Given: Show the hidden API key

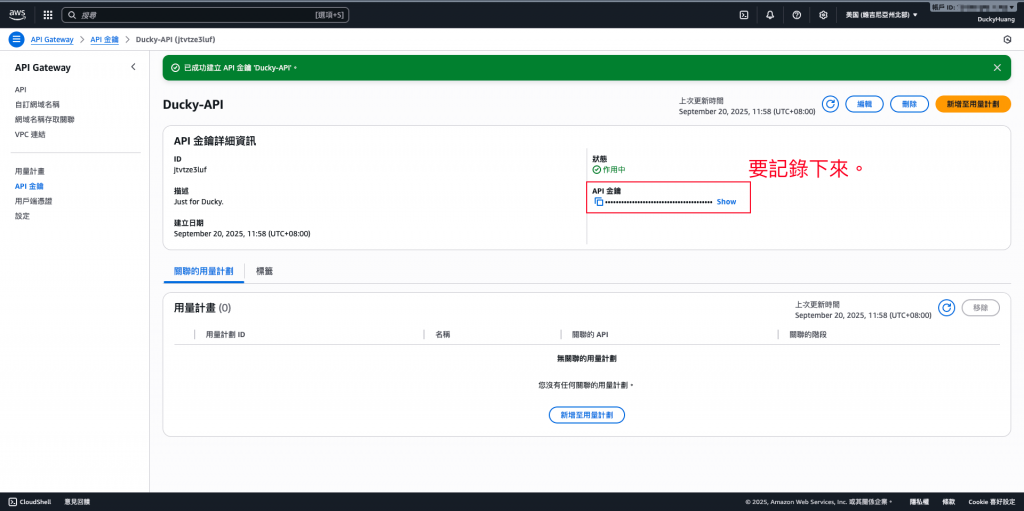Looking at the screenshot, I should click(x=726, y=202).
